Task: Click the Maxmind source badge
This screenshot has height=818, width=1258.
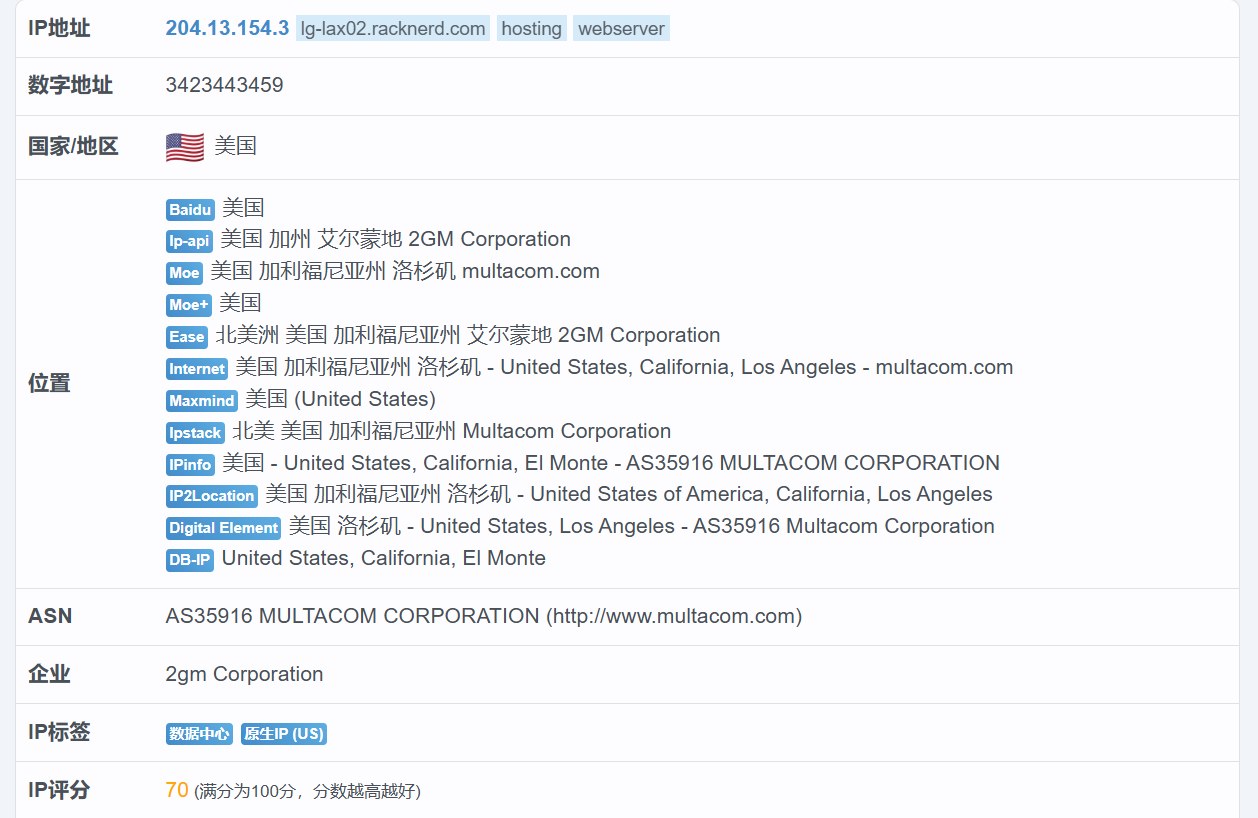Action: [202, 401]
